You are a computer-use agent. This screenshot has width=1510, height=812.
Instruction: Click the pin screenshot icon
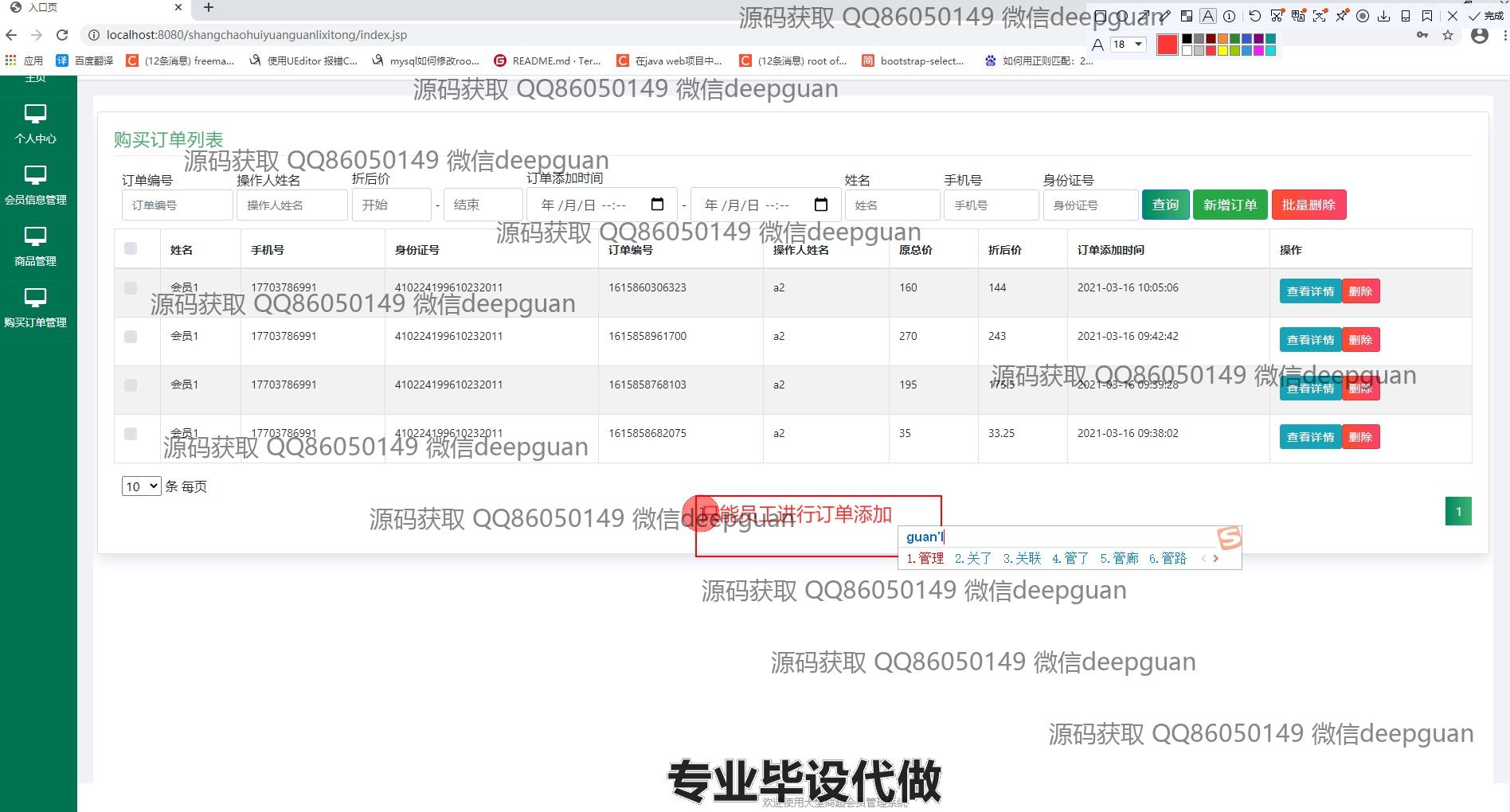pos(1342,16)
